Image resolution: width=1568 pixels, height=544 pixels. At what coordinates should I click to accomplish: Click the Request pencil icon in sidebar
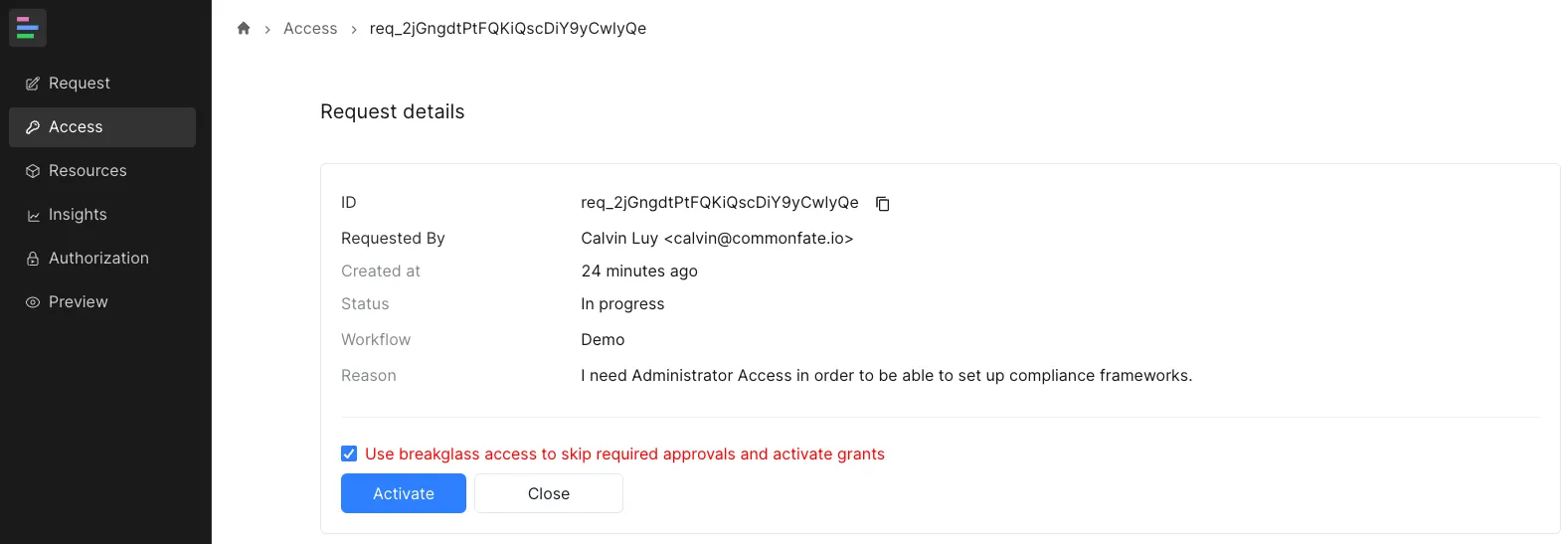pyautogui.click(x=33, y=84)
